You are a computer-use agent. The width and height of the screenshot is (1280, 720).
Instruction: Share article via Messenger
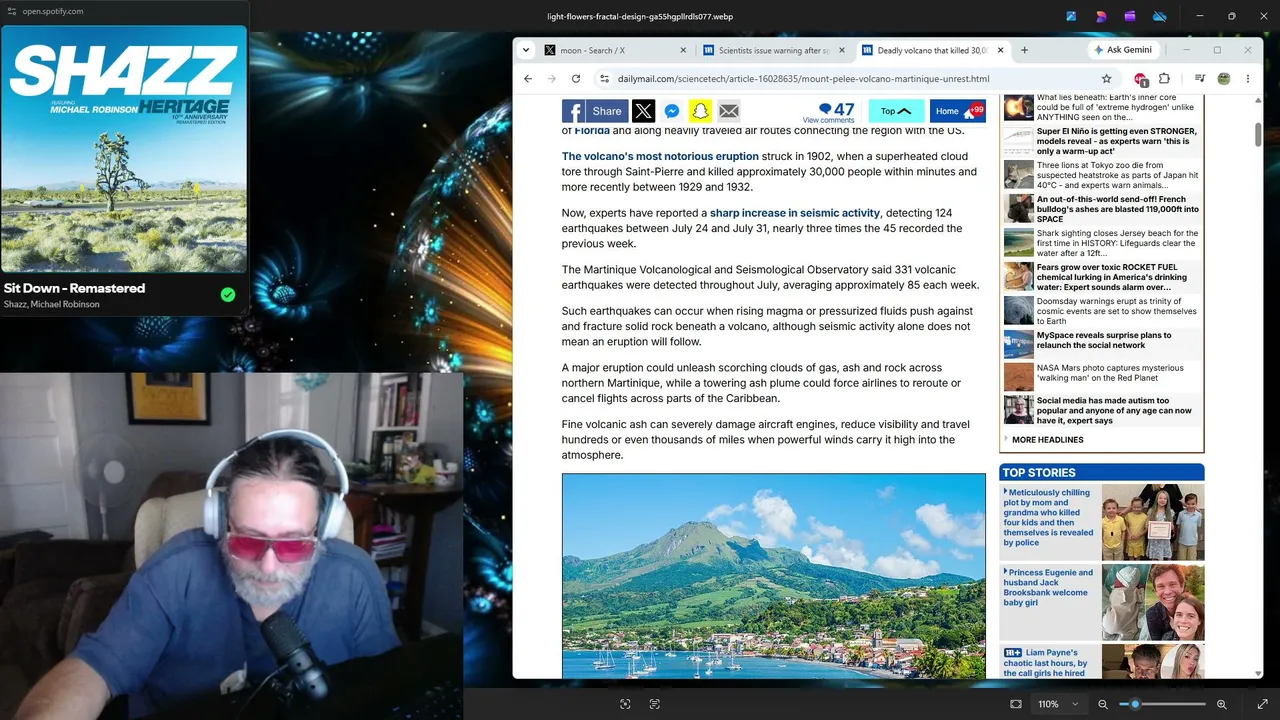[x=671, y=111]
